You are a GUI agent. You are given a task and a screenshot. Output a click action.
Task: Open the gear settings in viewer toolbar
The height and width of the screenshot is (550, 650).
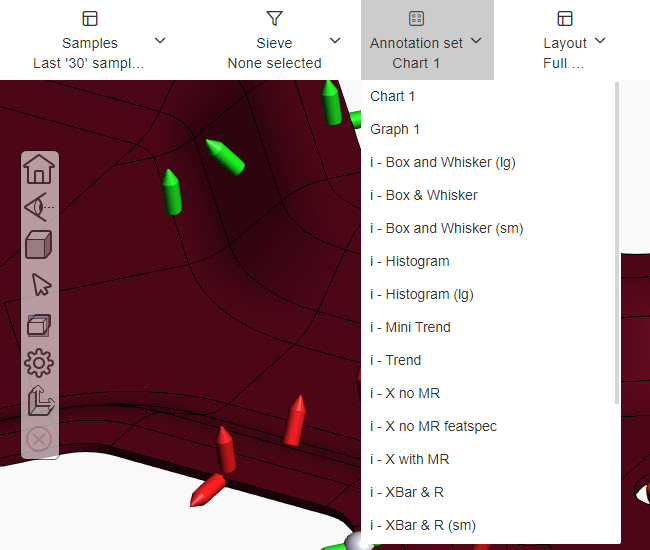[39, 363]
